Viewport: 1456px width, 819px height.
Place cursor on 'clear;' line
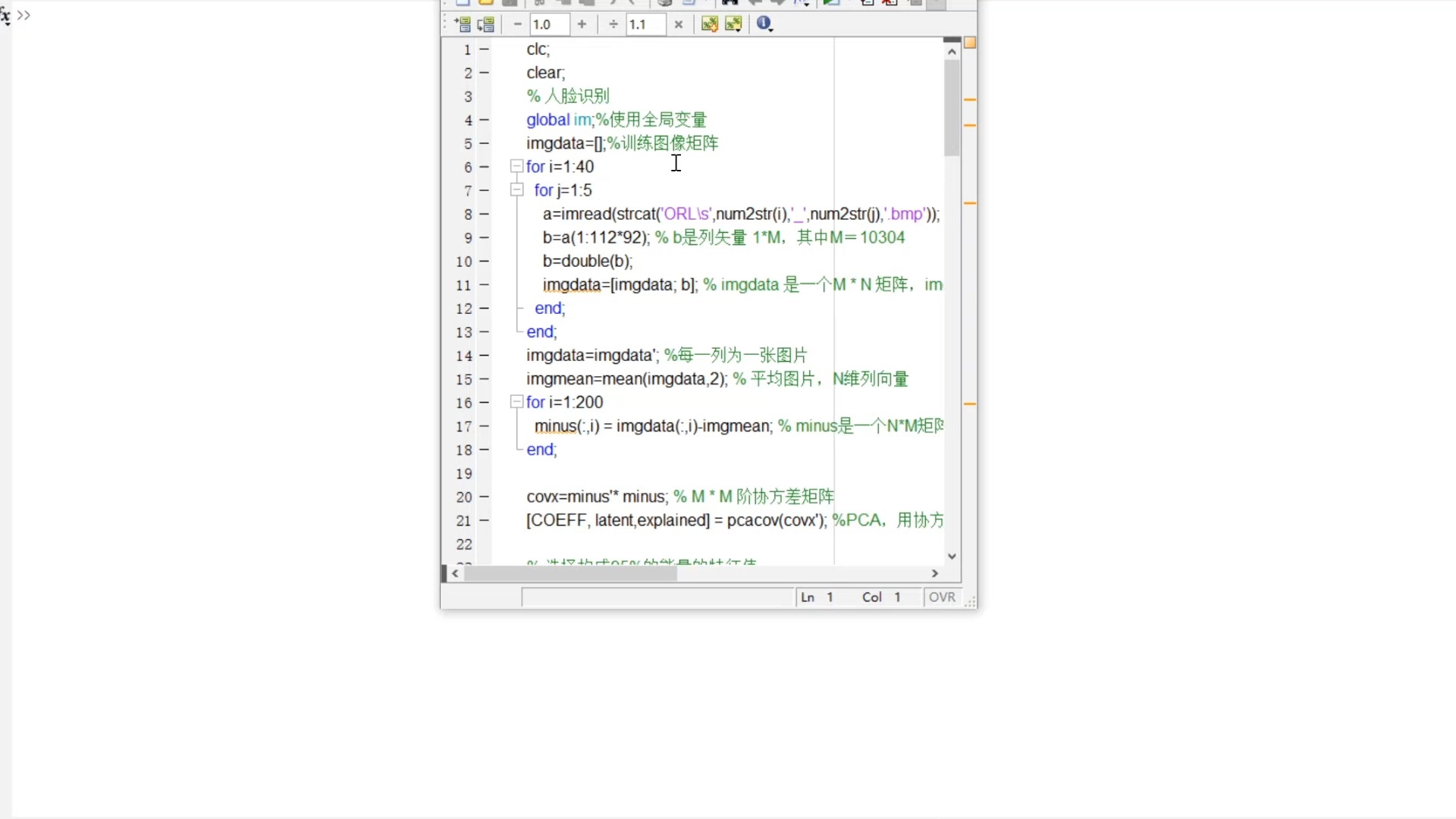[546, 73]
